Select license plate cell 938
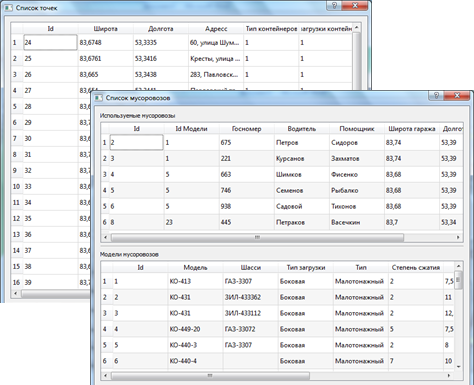Image resolution: width=474 pixels, height=385 pixels. (x=246, y=206)
